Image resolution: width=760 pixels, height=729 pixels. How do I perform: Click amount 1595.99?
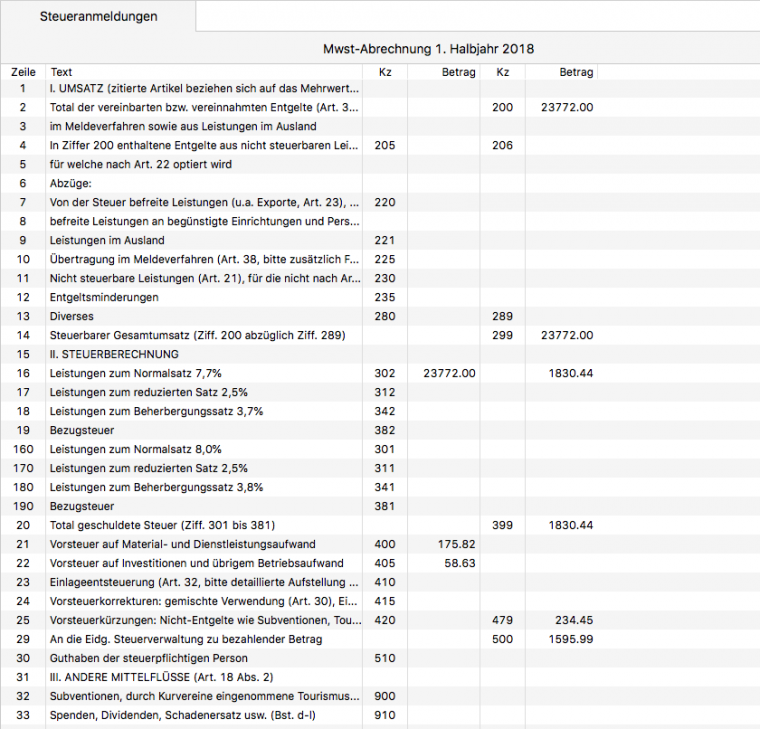click(571, 639)
